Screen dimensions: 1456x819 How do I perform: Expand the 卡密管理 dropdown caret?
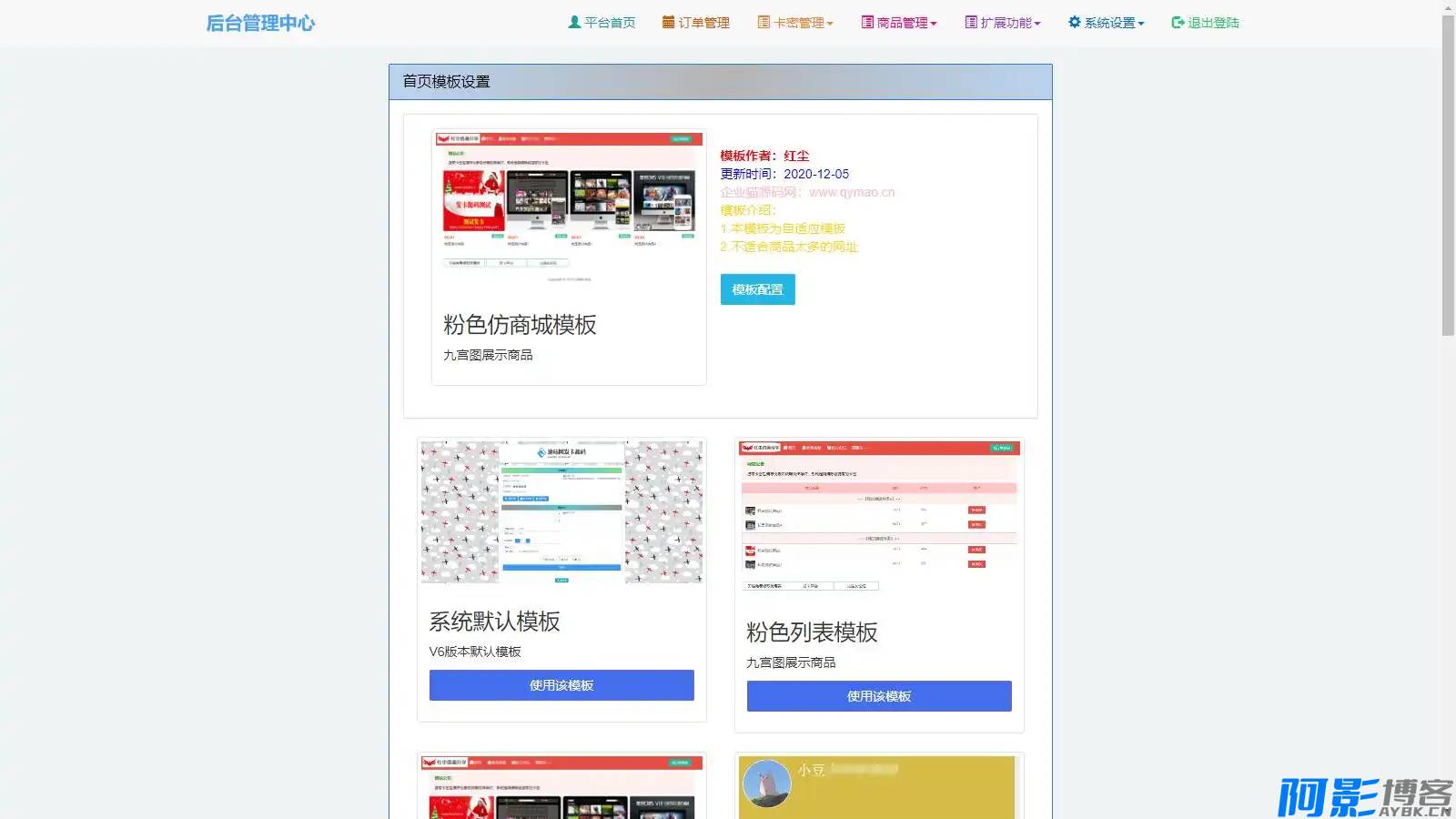[830, 24]
